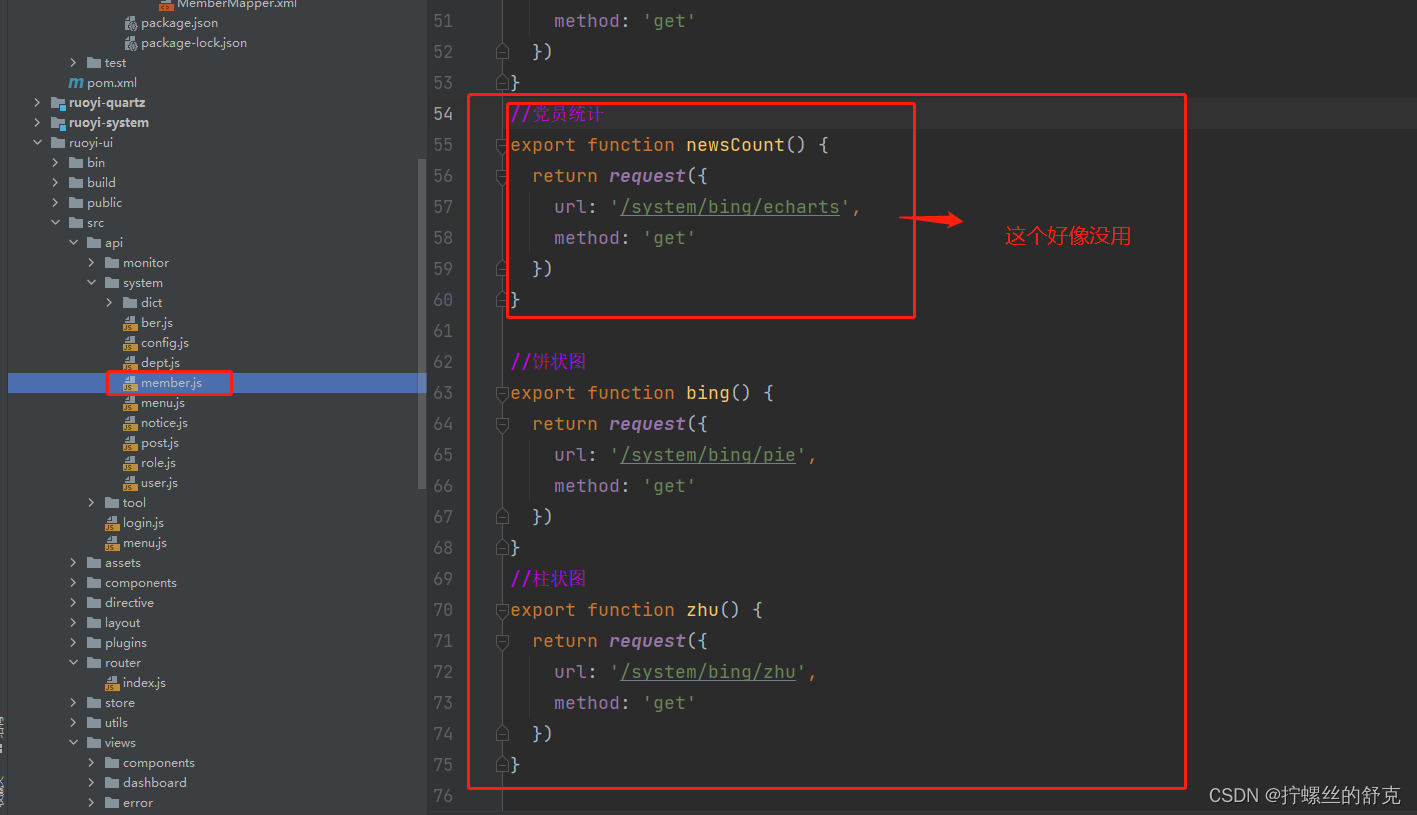Expand the test folder
Image resolution: width=1417 pixels, height=815 pixels.
pyautogui.click(x=73, y=63)
